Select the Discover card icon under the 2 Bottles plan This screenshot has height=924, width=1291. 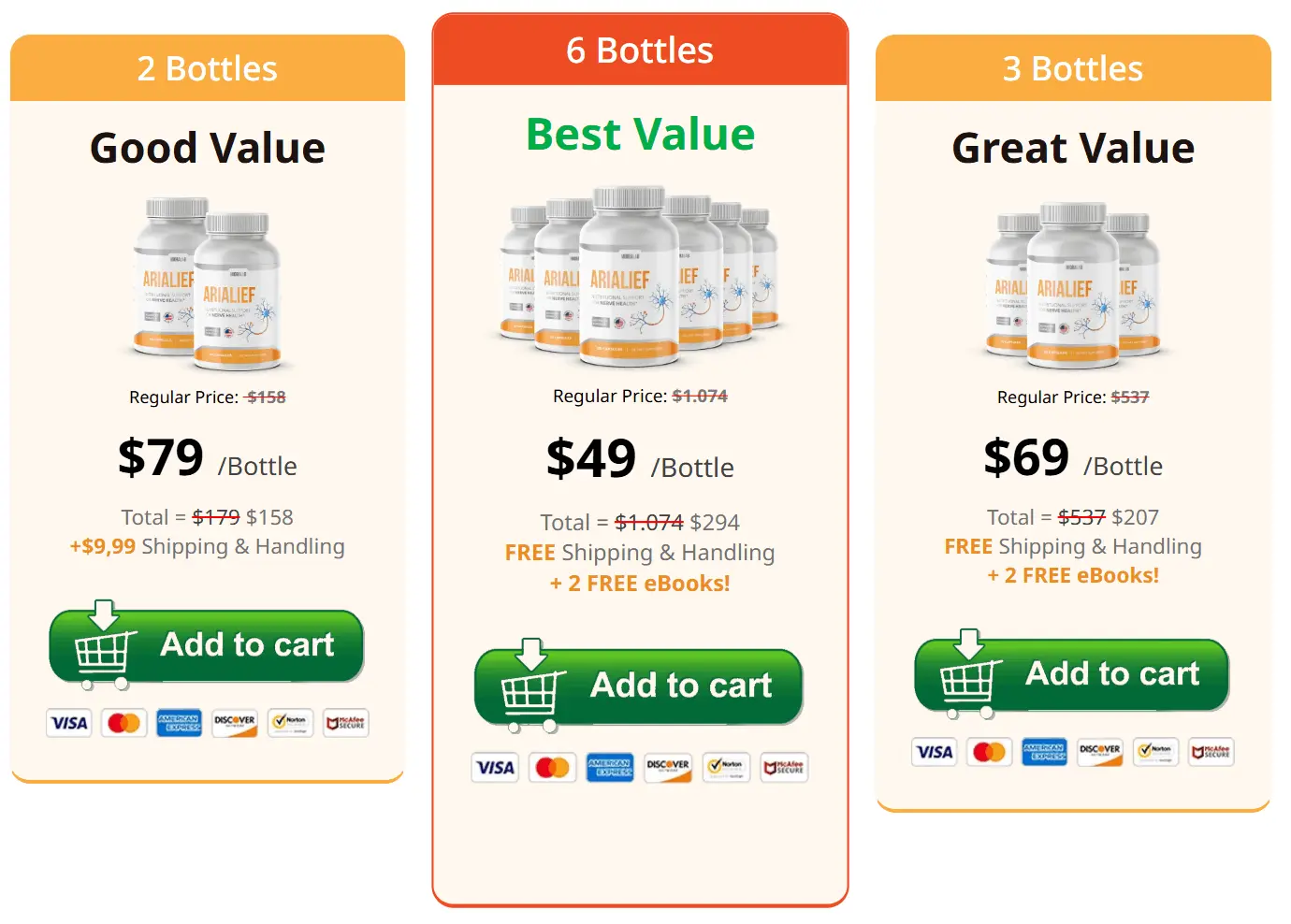235,723
